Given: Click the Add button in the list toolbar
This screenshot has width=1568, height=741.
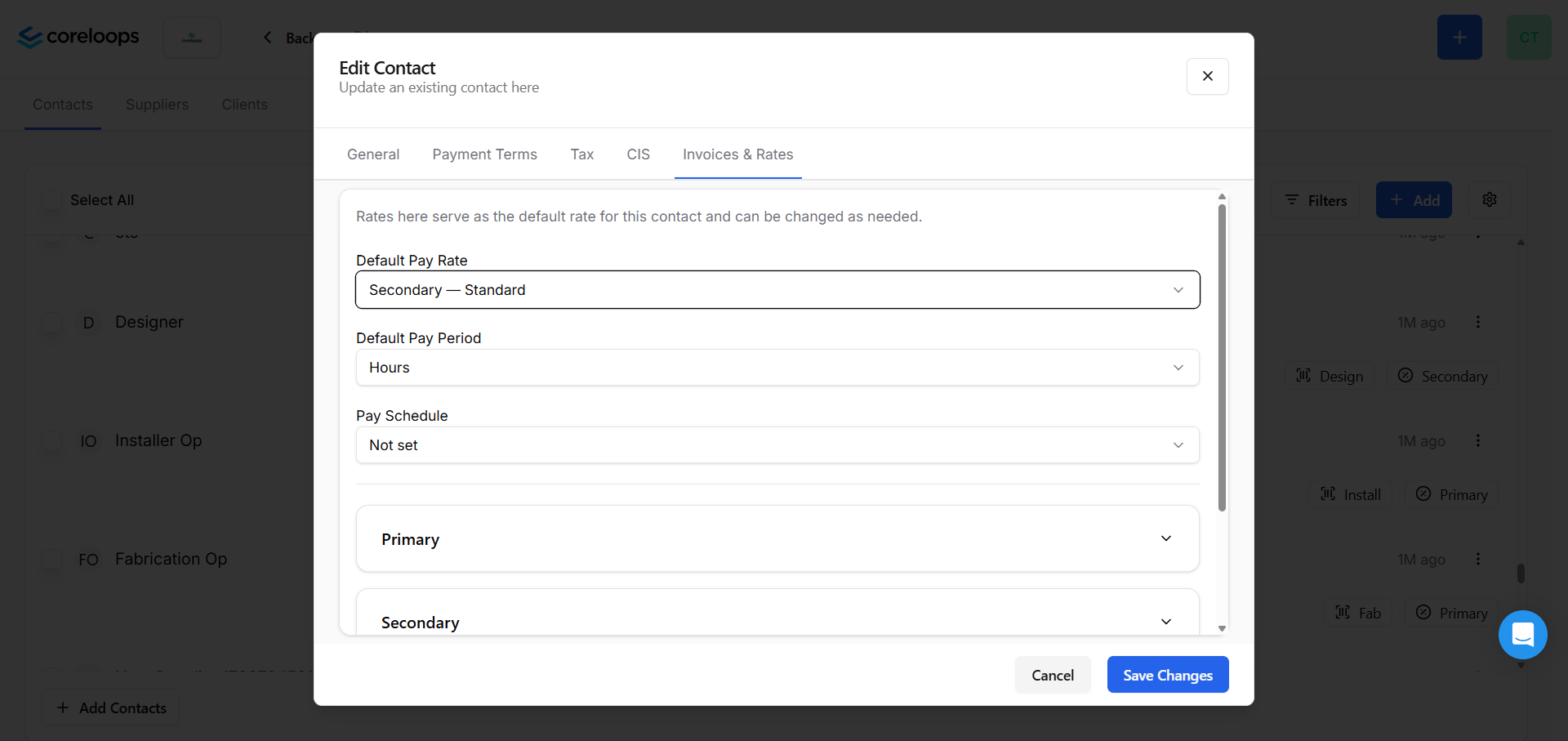Looking at the screenshot, I should click(1414, 200).
